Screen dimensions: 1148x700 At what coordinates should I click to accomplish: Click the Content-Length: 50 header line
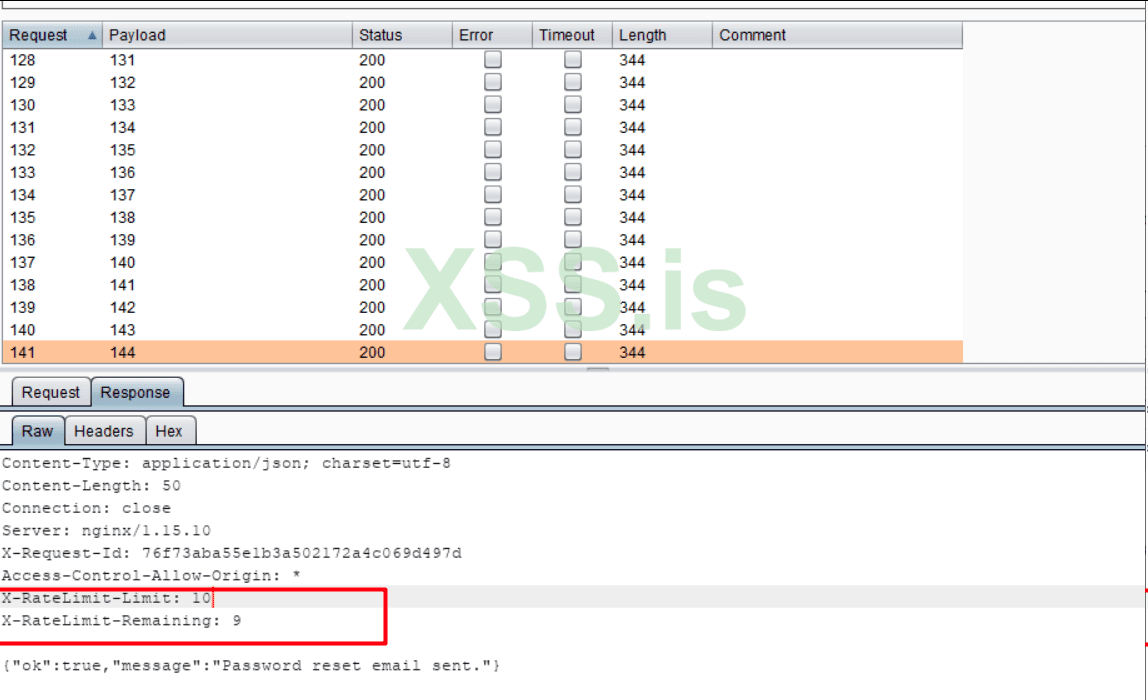point(91,485)
